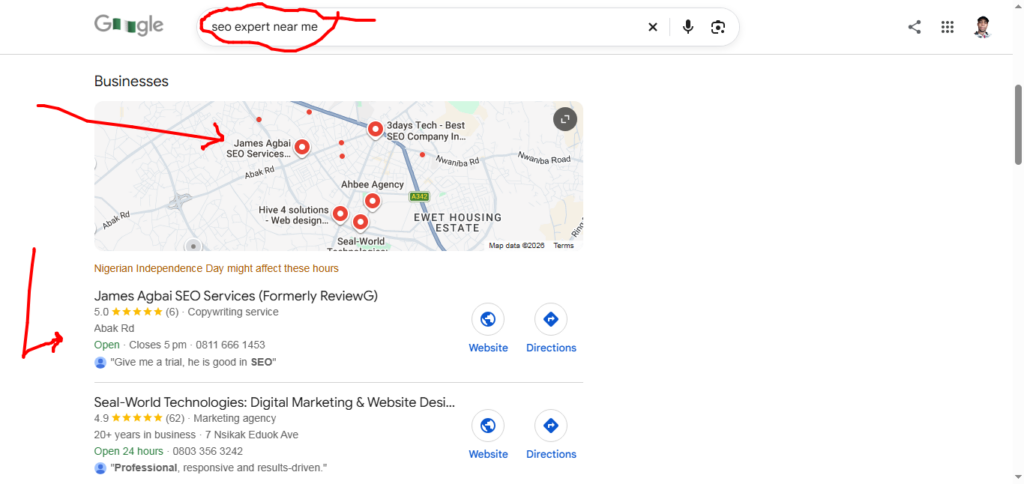The width and height of the screenshot is (1024, 484).
Task: Click the Hive 4 solutions - Web design label
Action: click(293, 215)
